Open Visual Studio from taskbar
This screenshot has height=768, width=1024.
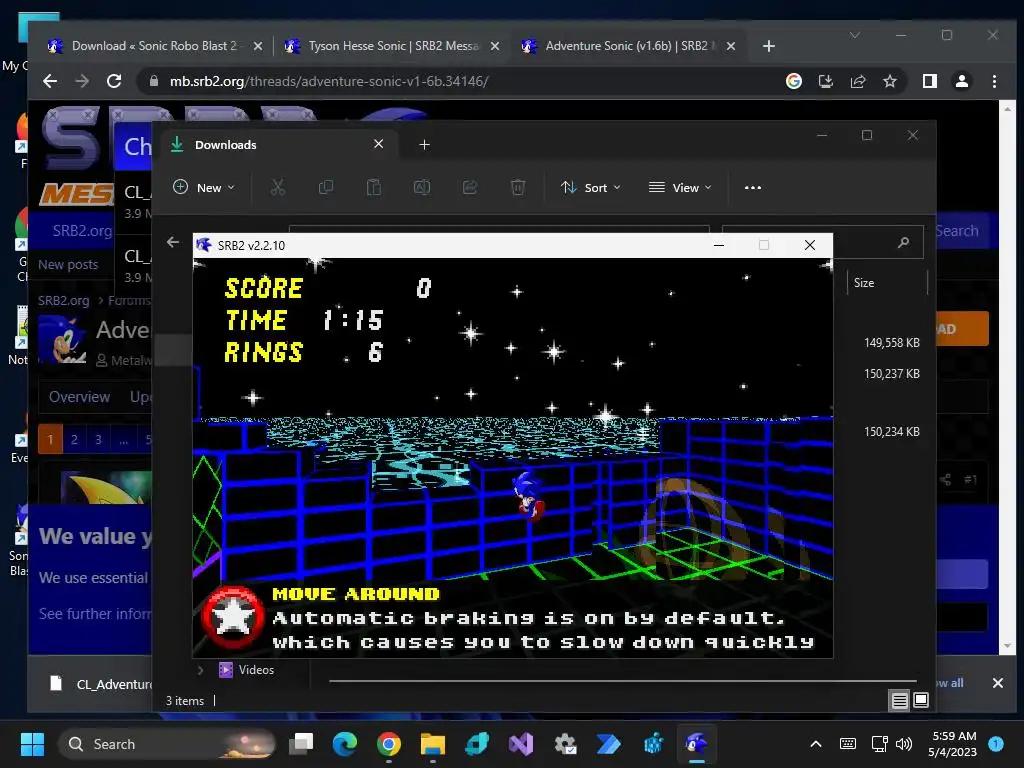click(x=520, y=744)
